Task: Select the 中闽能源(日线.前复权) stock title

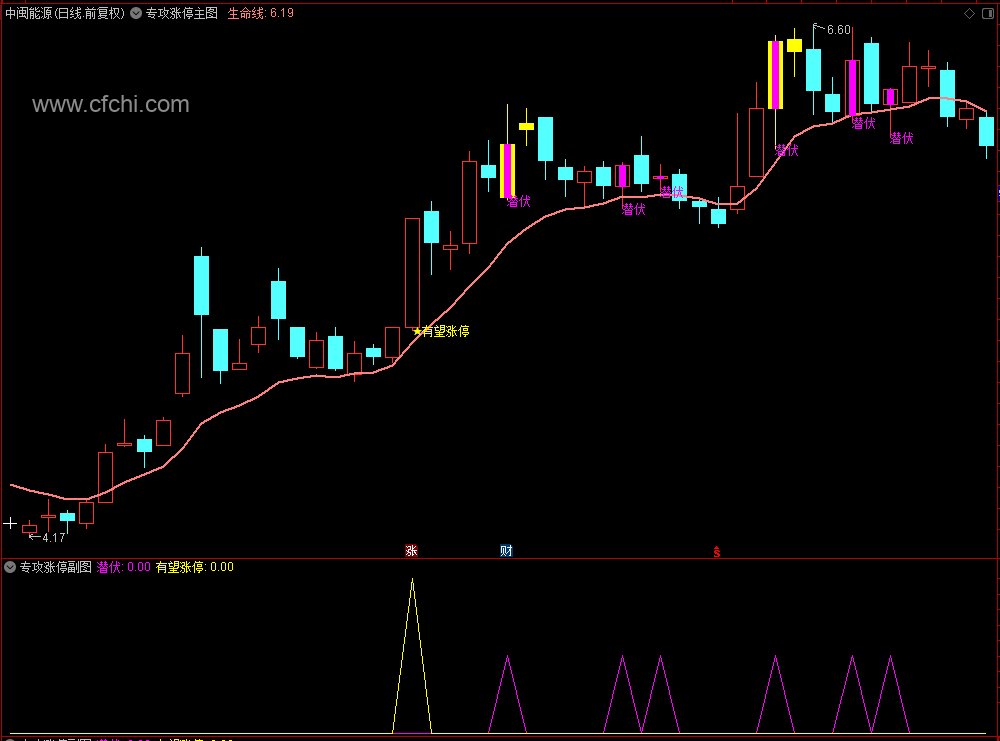Action: point(64,13)
